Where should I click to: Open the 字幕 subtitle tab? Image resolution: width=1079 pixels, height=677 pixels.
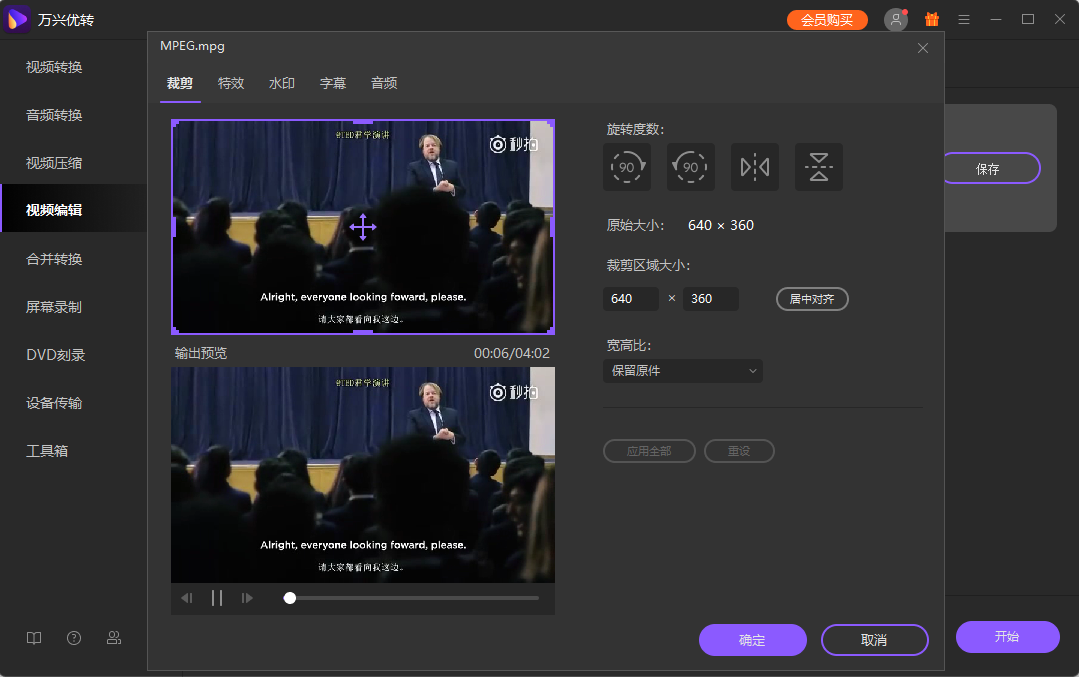333,83
